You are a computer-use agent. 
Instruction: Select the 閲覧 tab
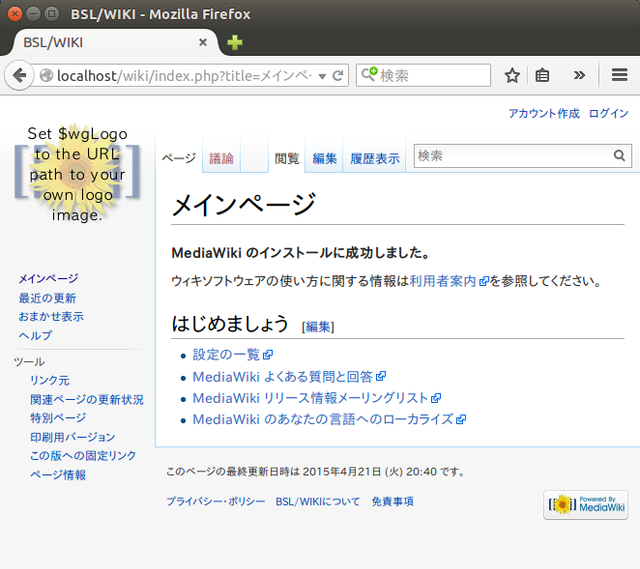(x=287, y=158)
